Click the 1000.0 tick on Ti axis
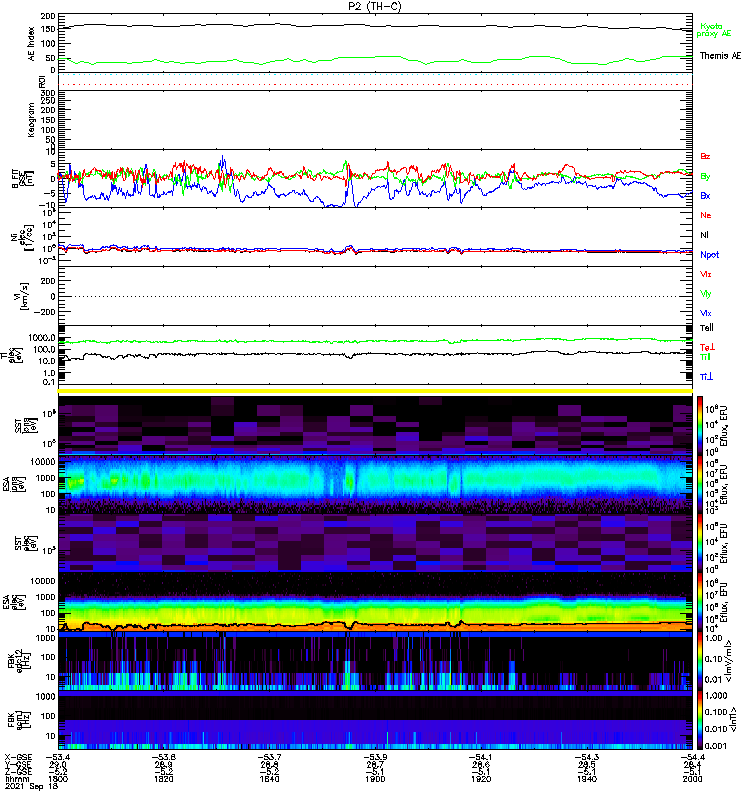Viewport: 750px width, 800px height. coord(42,338)
